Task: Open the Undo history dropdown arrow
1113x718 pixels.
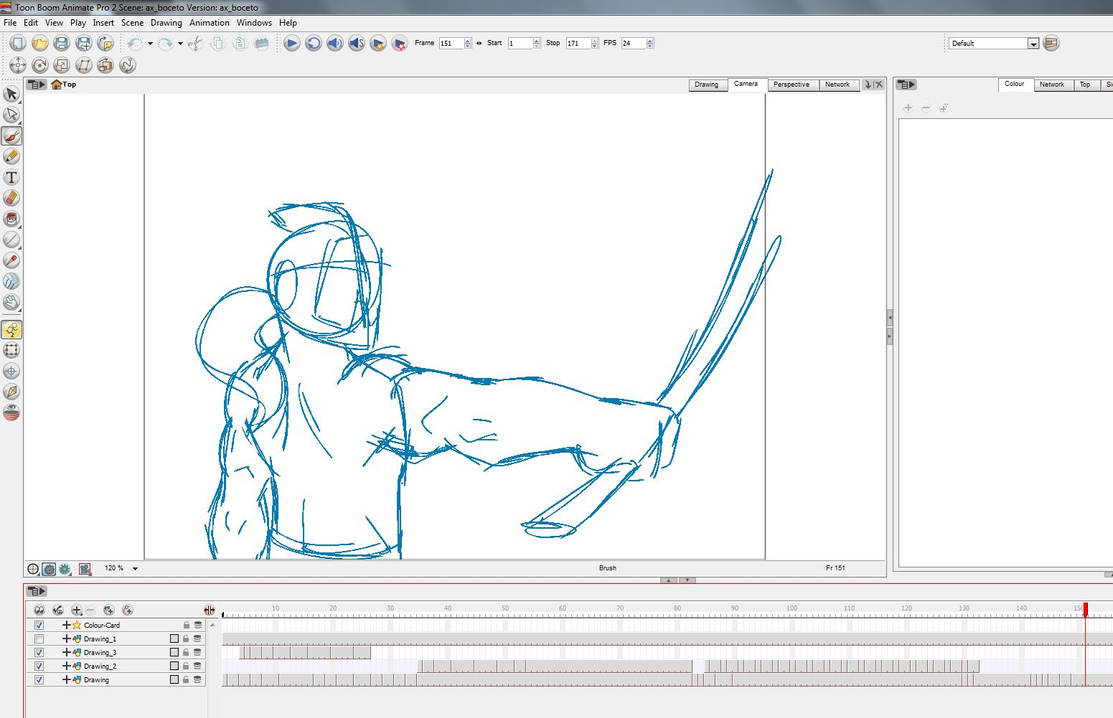Action: (150, 43)
